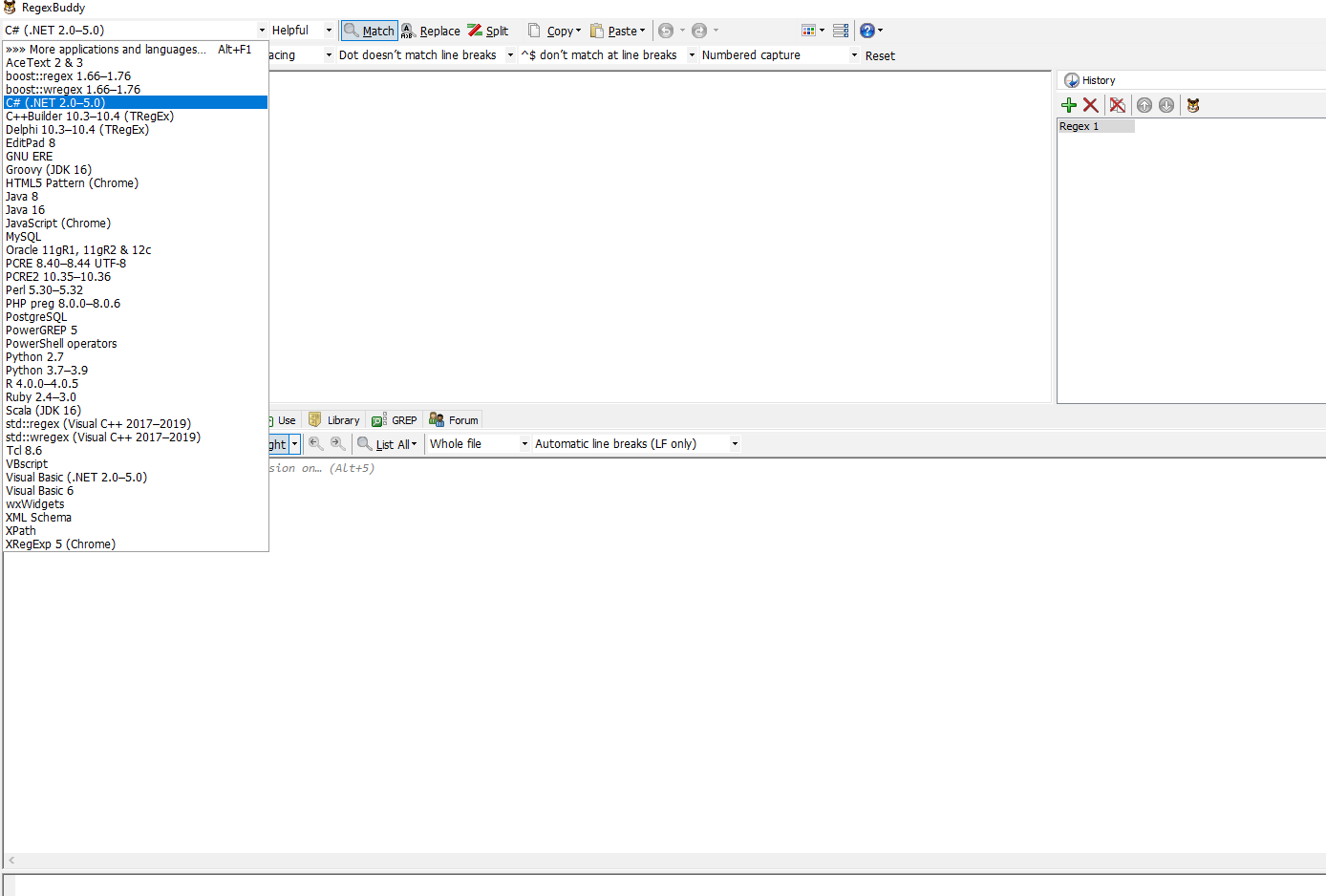
Task: Select PCRE2 10.35–10.36
Action: 136,277
